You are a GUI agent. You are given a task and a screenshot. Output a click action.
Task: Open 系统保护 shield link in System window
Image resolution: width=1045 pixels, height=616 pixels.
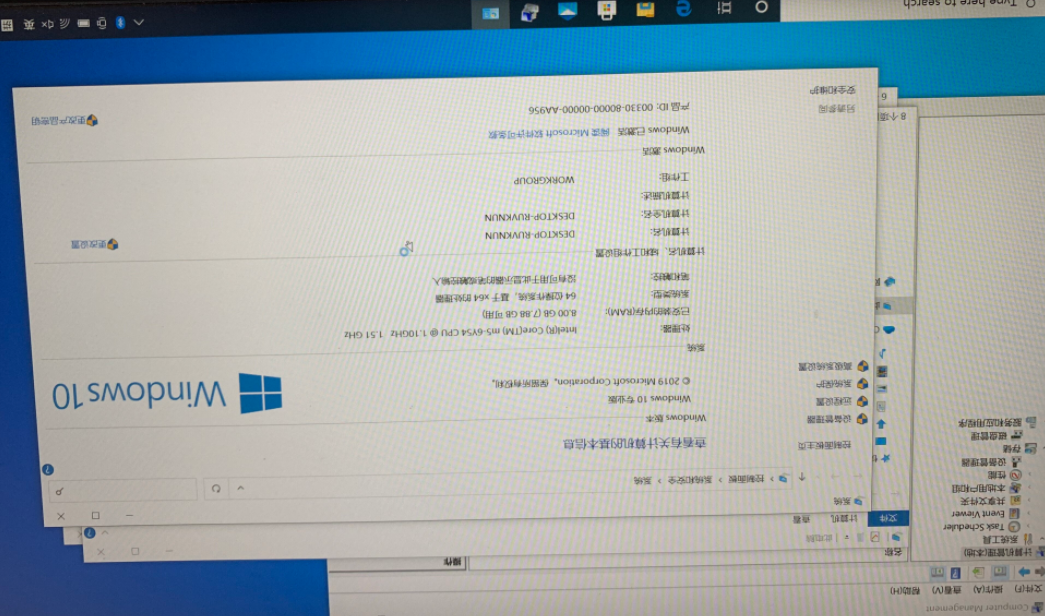point(842,384)
